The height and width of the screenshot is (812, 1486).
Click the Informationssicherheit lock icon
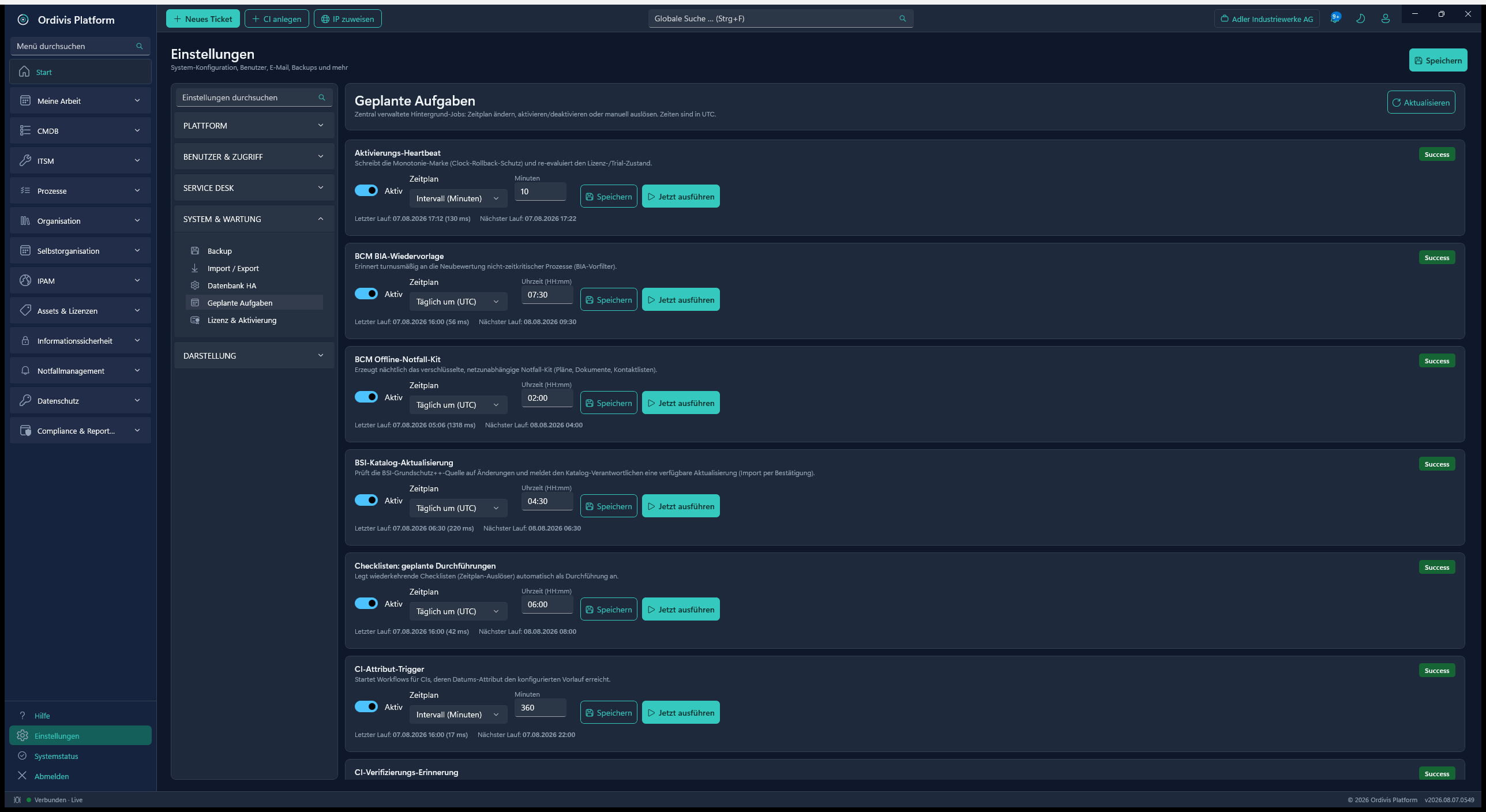(25, 341)
